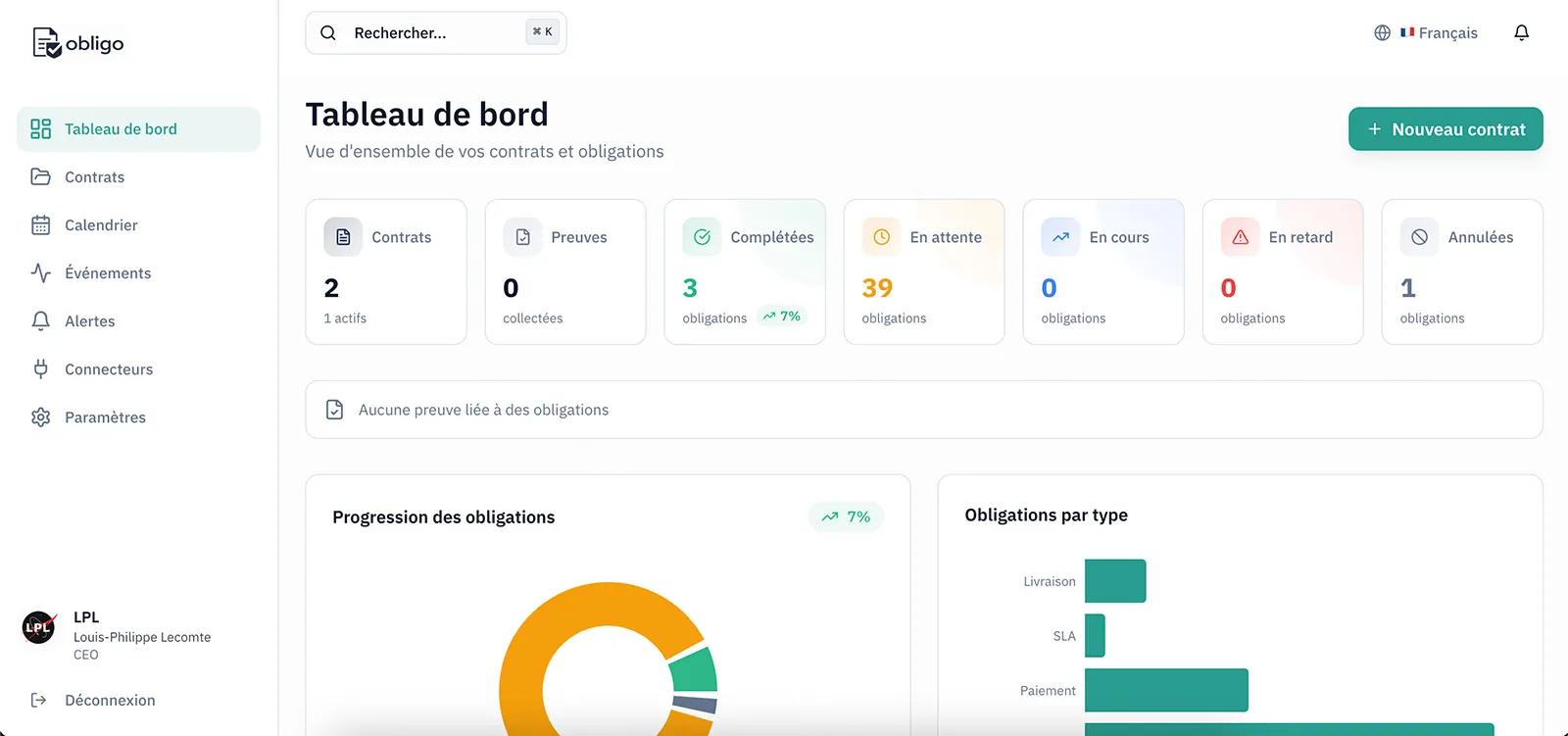This screenshot has height=736, width=1568.
Task: Click the Paiement bar in the chart
Action: (x=1165, y=690)
